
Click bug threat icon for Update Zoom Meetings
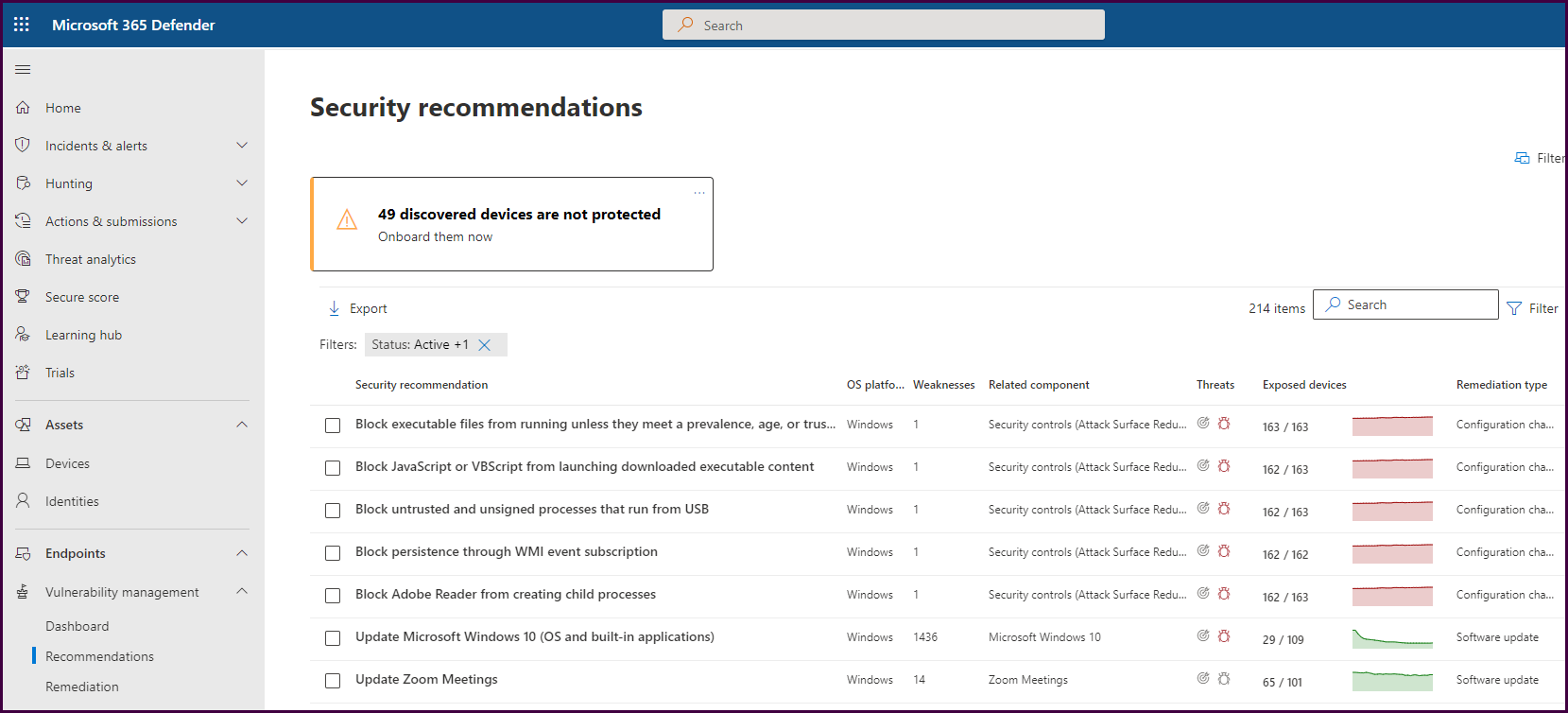[1224, 679]
